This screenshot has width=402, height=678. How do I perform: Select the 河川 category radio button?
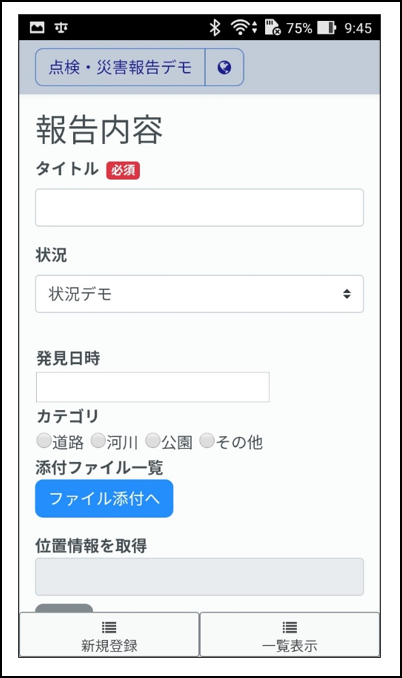[98, 441]
